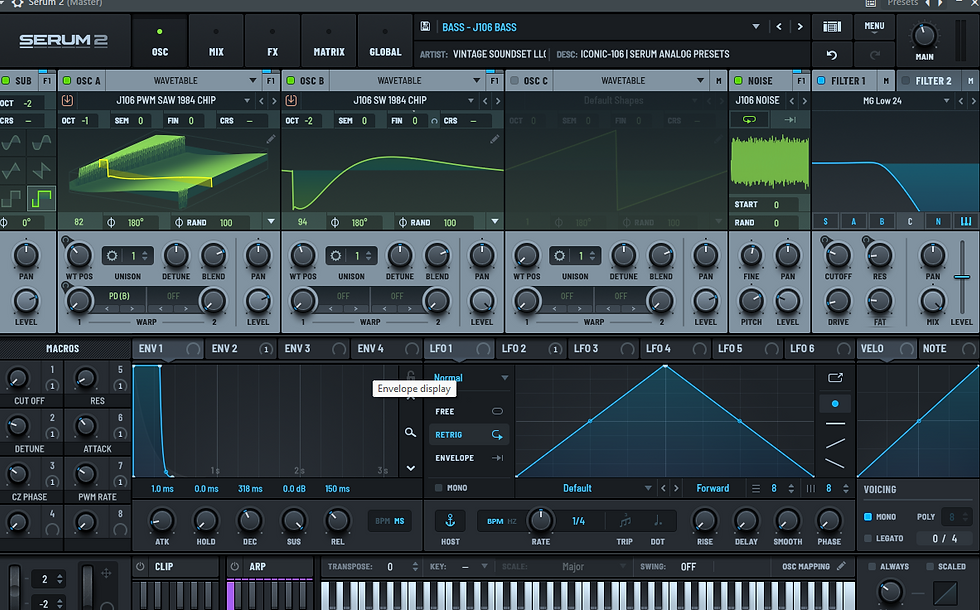This screenshot has width=980, height=610.
Task: Click the LFO export shape icon
Action: click(835, 378)
